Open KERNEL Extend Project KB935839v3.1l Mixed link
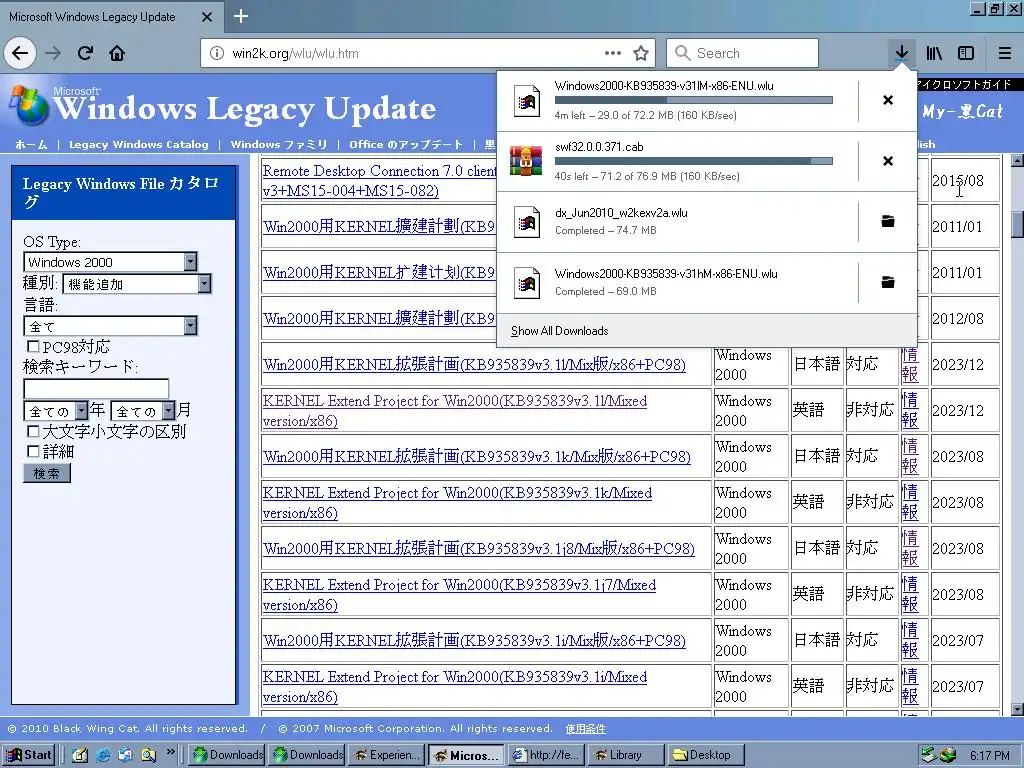The image size is (1024, 768). coord(455,411)
